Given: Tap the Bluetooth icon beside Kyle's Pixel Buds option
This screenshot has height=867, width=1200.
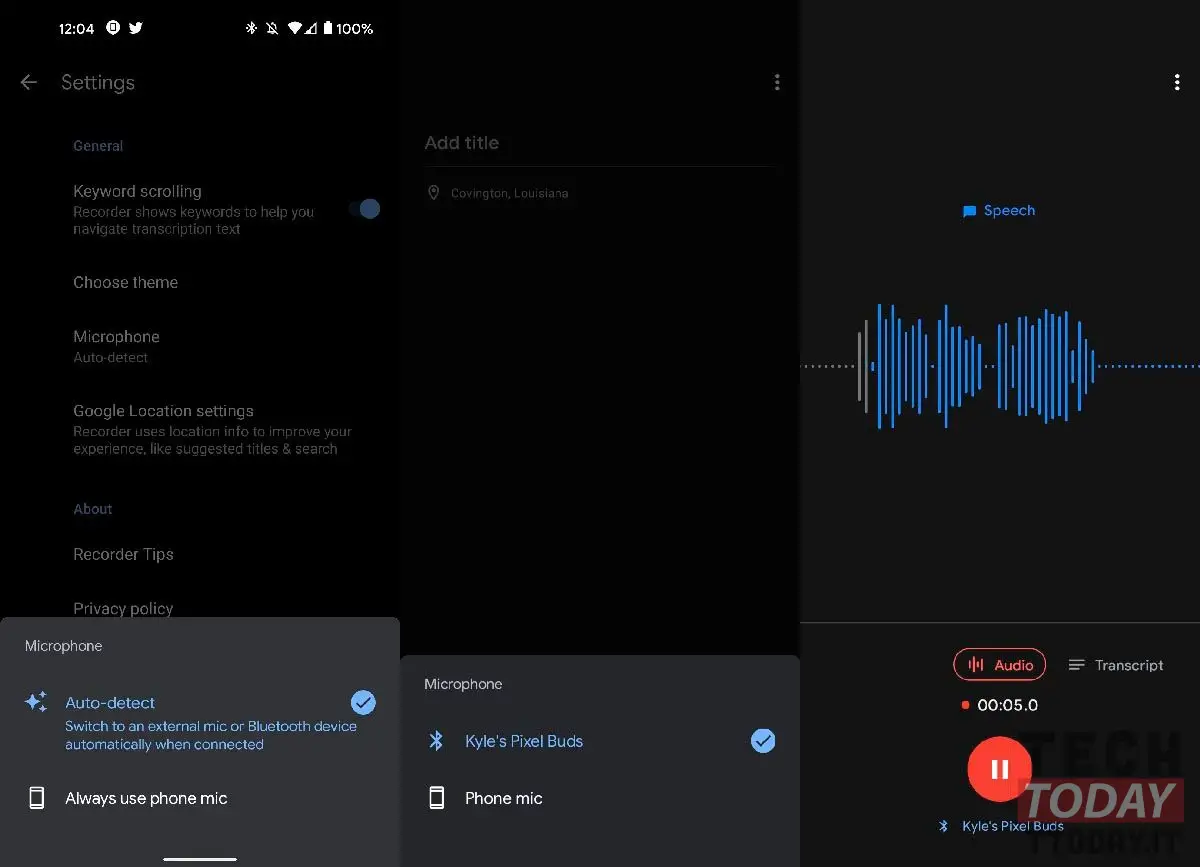Looking at the screenshot, I should (x=436, y=741).
